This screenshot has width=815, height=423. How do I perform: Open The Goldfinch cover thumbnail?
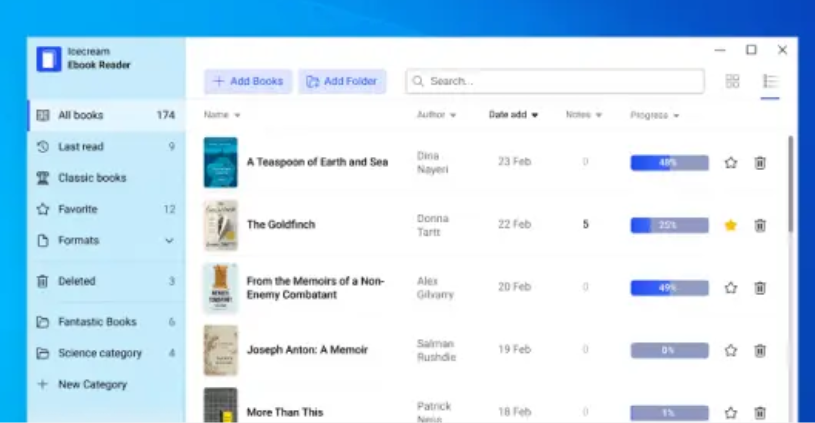(220, 225)
